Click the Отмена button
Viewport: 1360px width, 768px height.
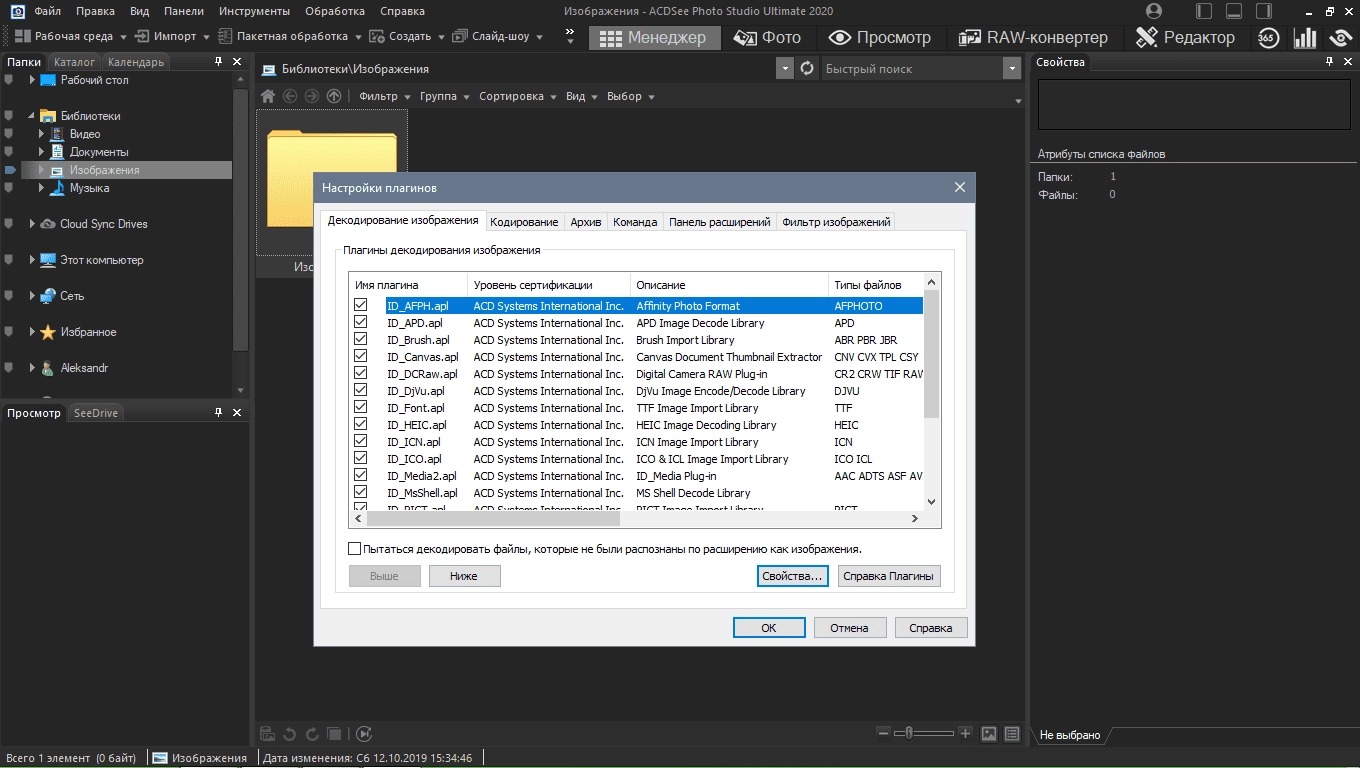[849, 628]
